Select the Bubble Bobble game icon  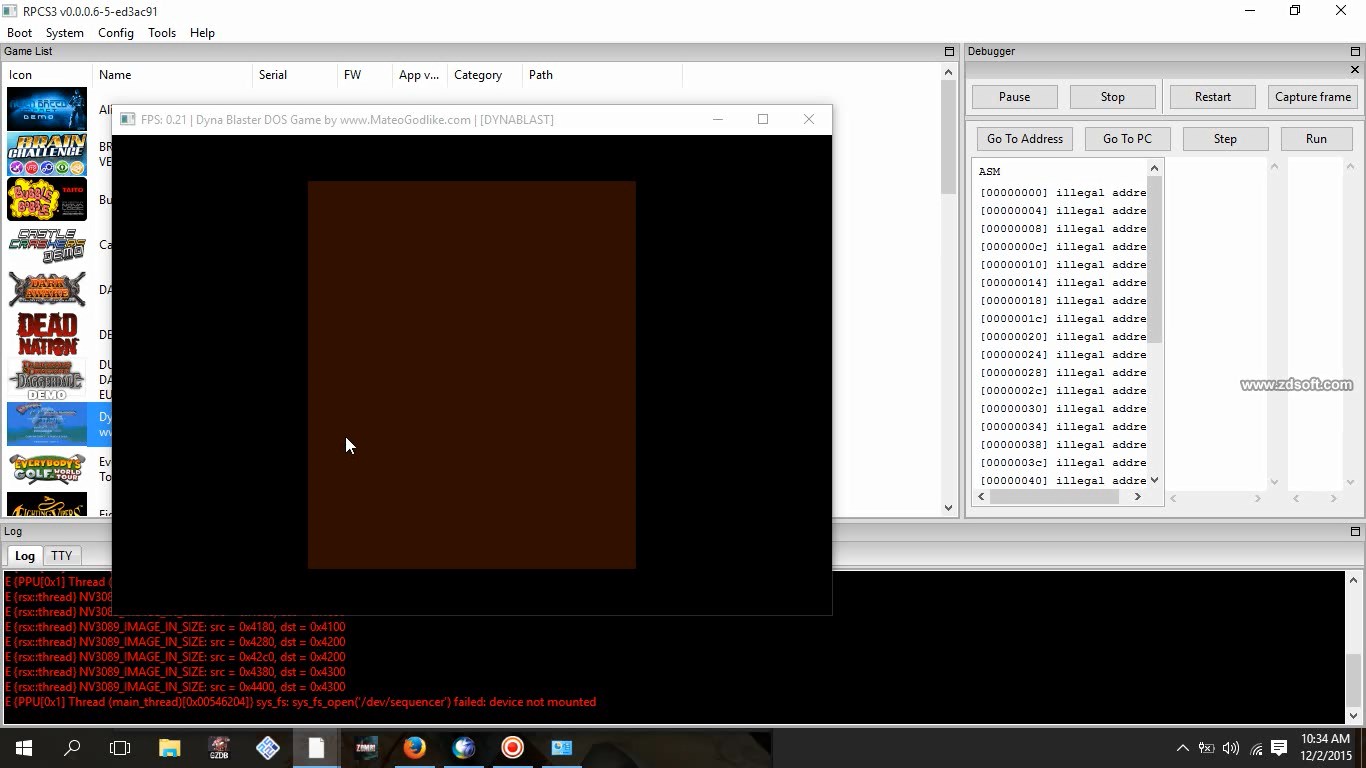point(47,199)
